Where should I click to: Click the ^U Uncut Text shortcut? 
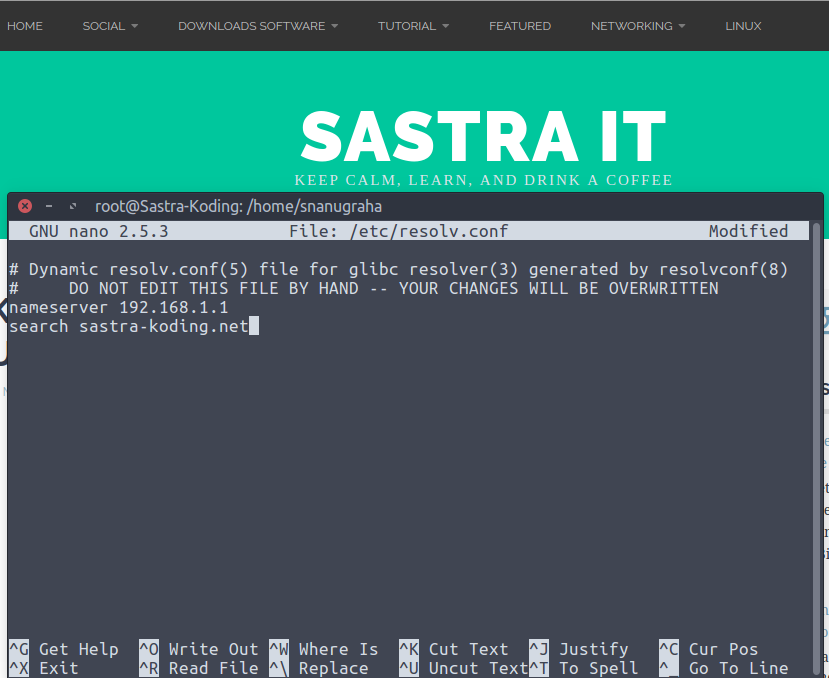point(464,668)
